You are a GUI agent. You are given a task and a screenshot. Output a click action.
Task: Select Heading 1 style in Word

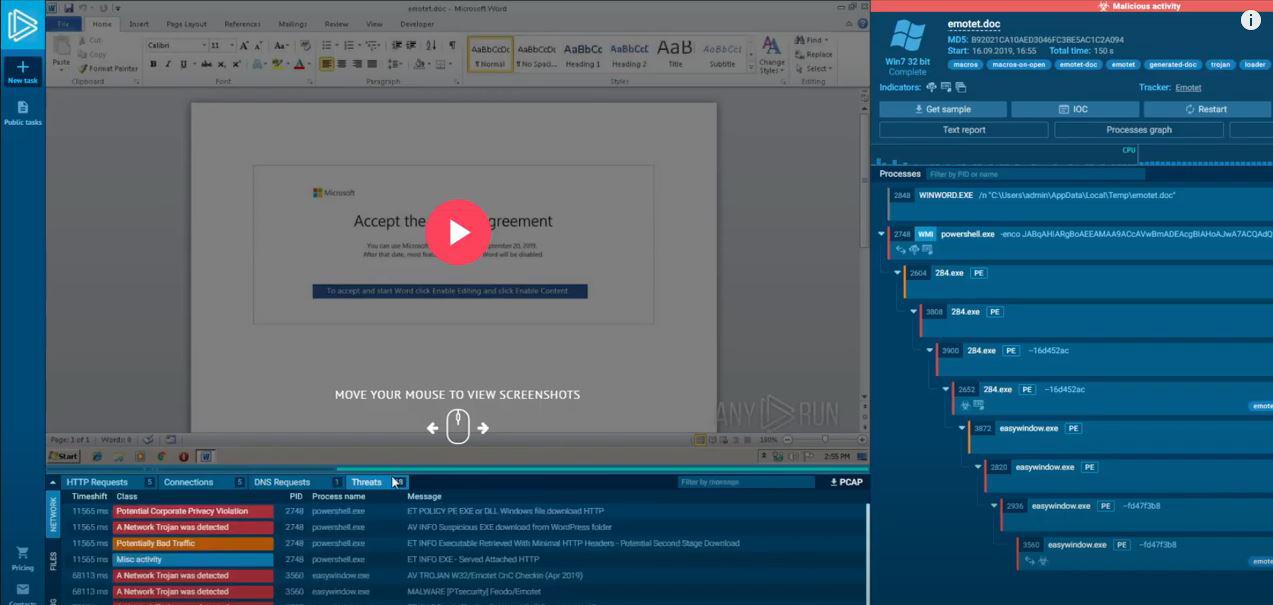(x=583, y=53)
